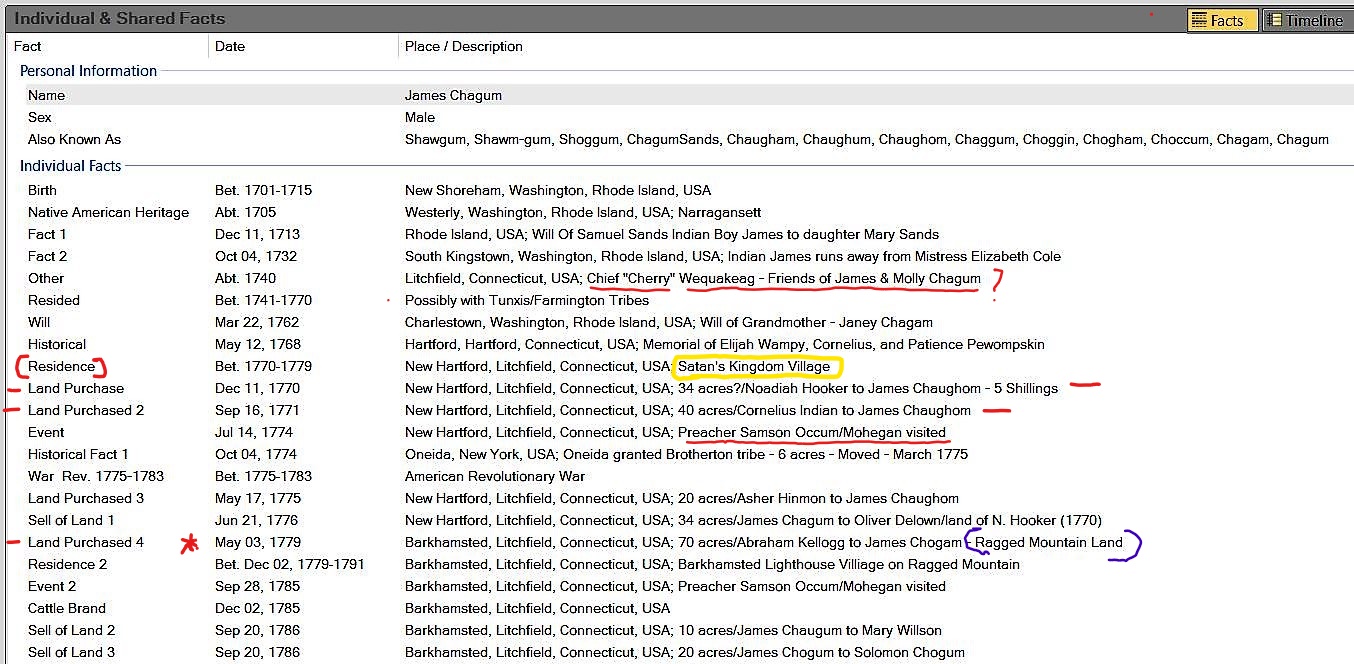Select the Birth fact in New Shoreham

click(x=43, y=190)
